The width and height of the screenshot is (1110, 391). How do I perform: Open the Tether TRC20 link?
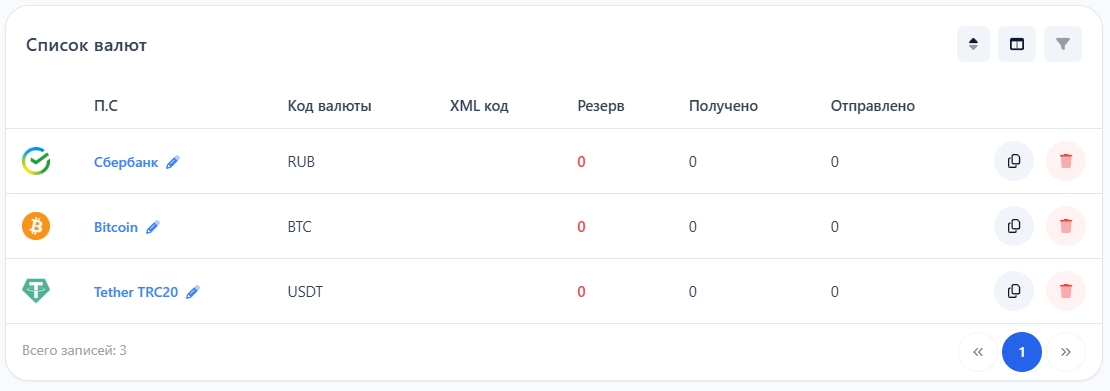(136, 292)
